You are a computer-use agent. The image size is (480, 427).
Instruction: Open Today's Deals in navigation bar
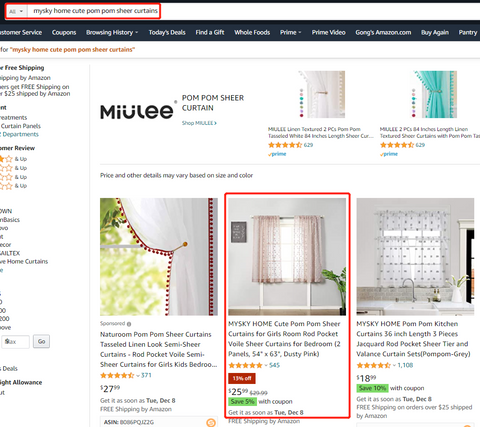pyautogui.click(x=167, y=32)
